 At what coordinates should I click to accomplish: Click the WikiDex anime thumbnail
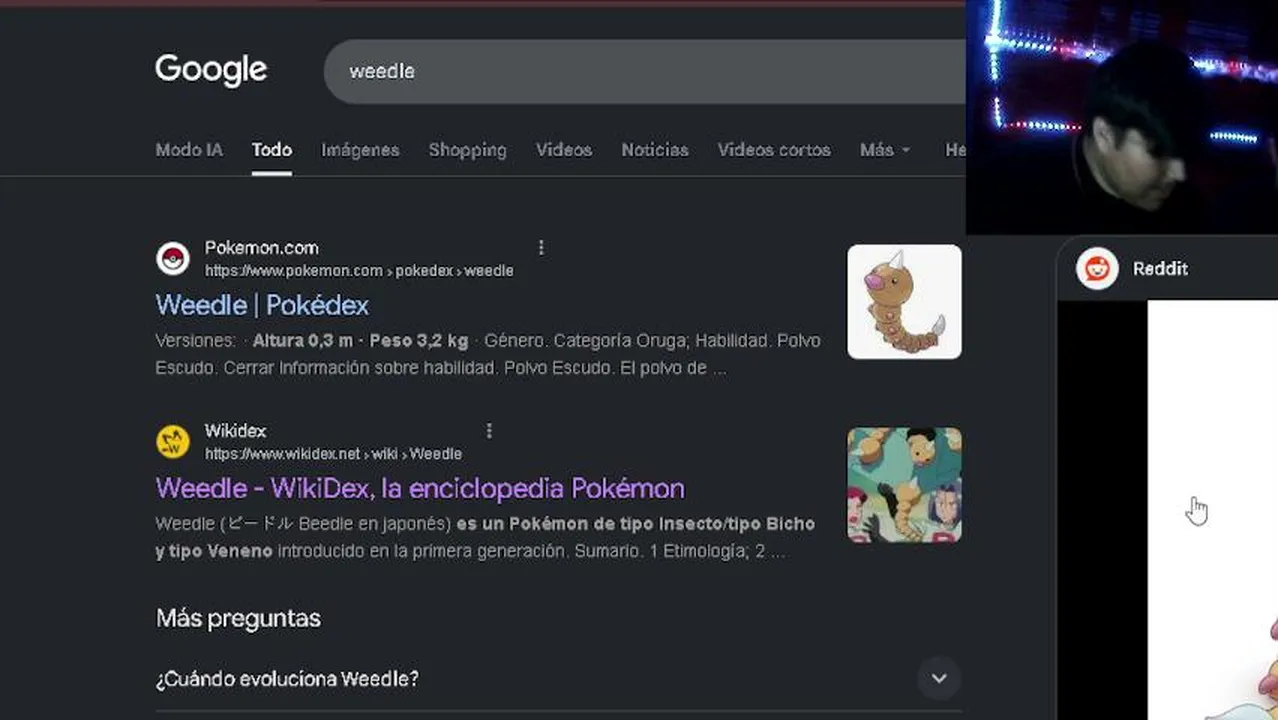click(904, 485)
